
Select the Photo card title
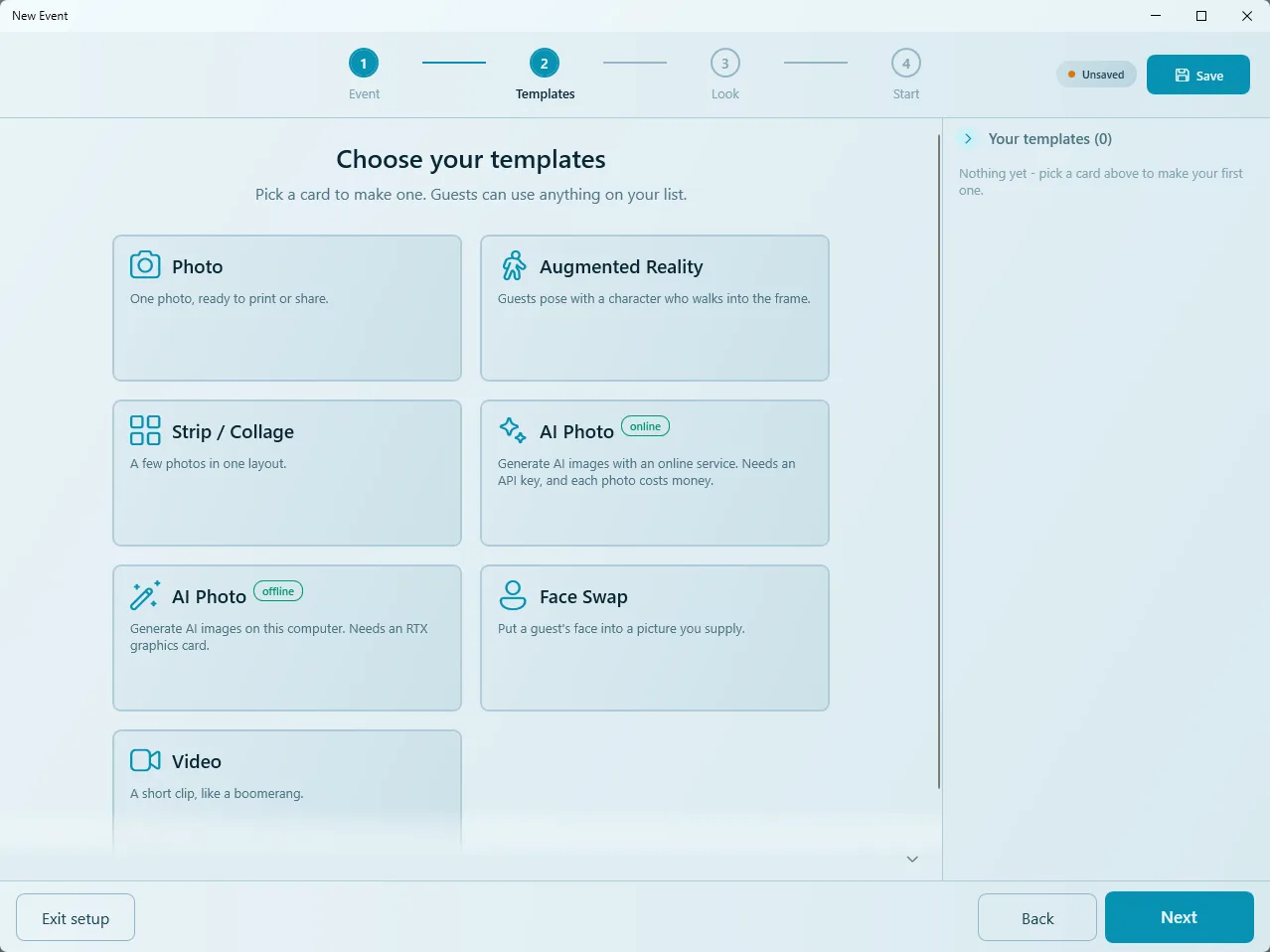point(197,266)
